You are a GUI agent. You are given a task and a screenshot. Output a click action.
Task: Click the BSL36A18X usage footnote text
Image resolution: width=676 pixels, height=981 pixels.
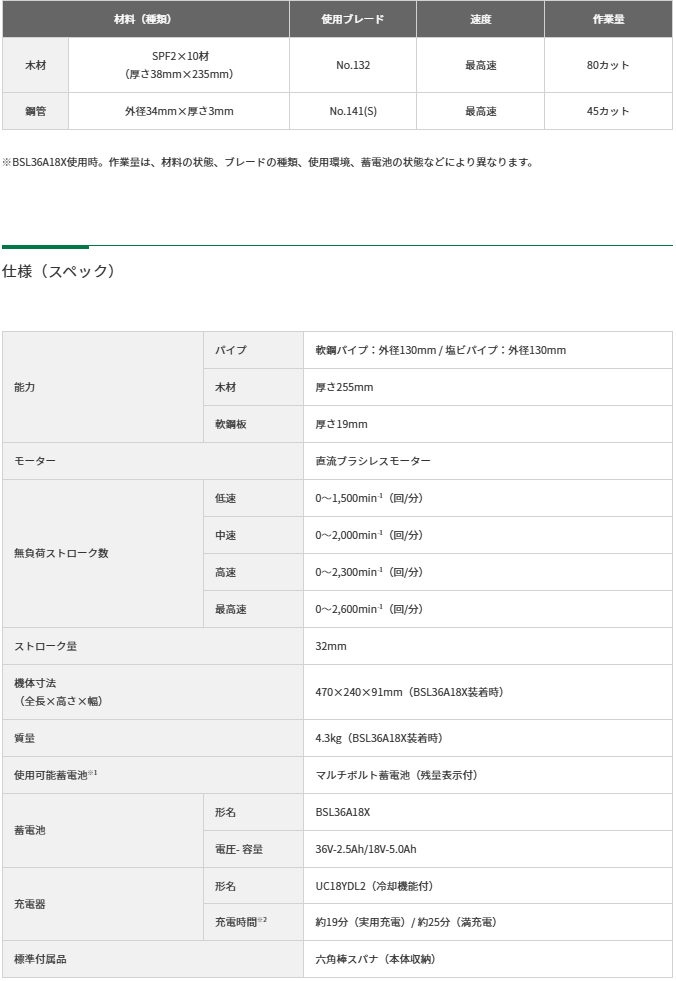(x=268, y=162)
